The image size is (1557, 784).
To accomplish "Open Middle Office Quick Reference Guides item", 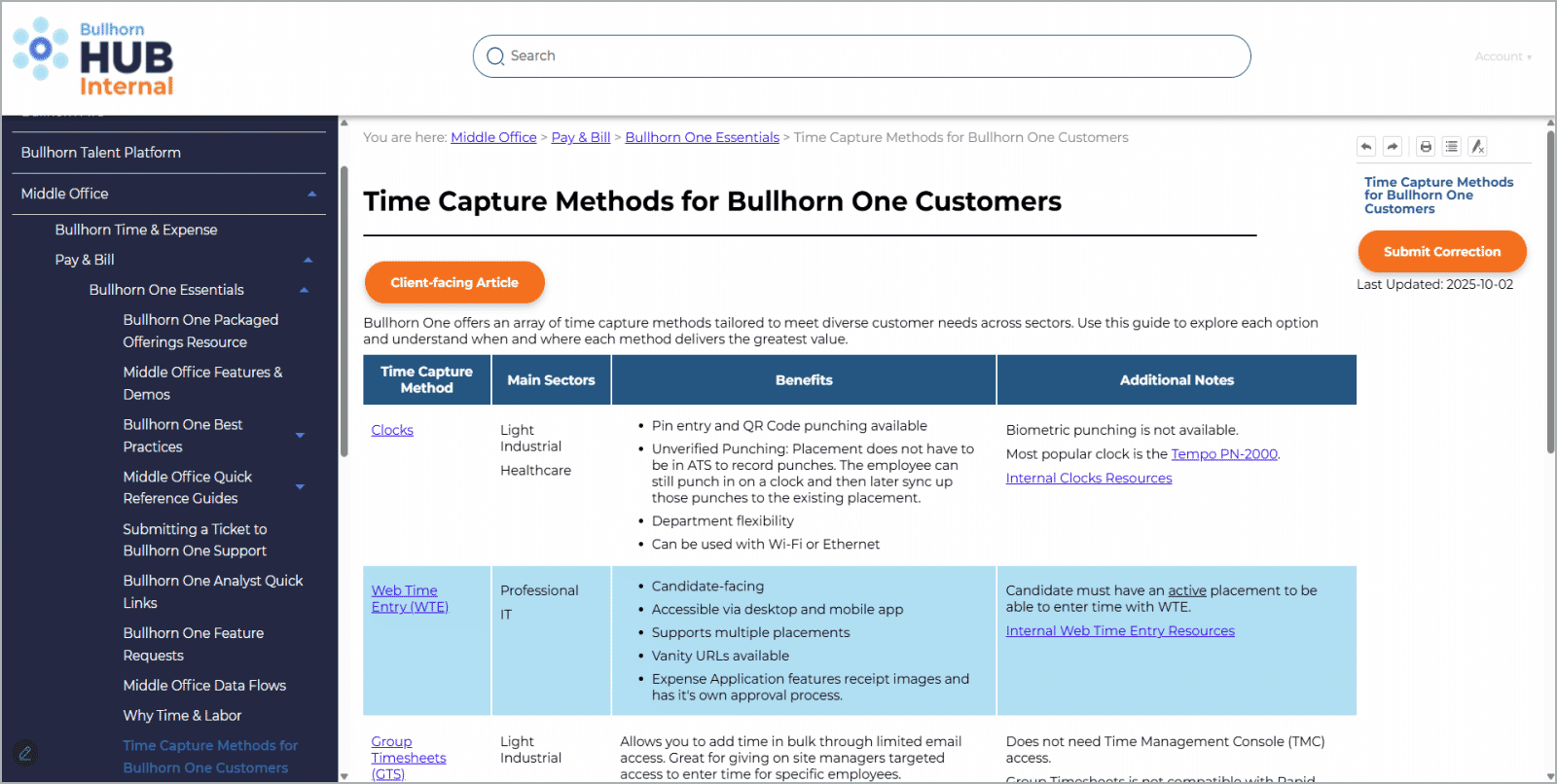I will [x=188, y=487].
